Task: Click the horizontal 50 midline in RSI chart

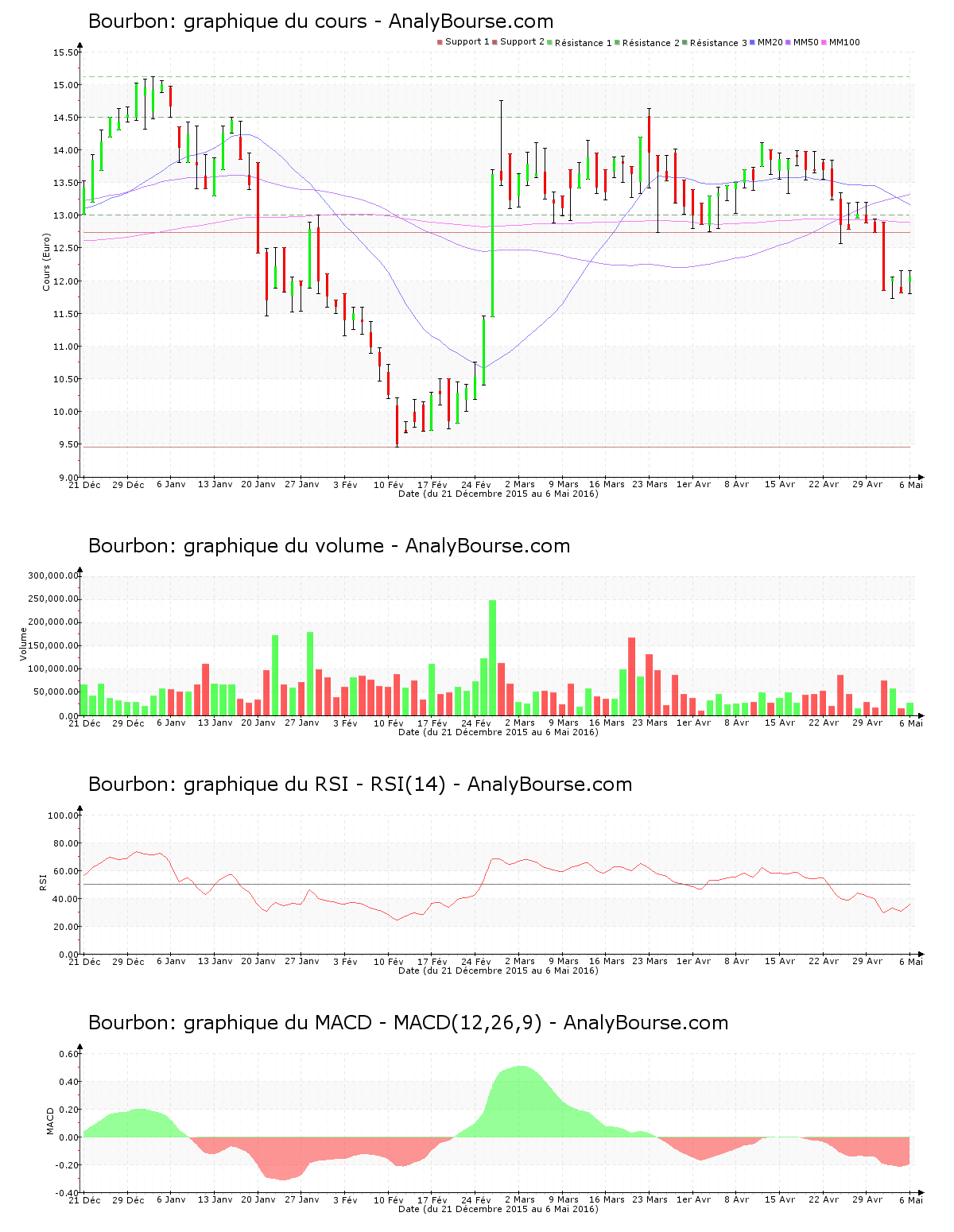Action: [497, 885]
